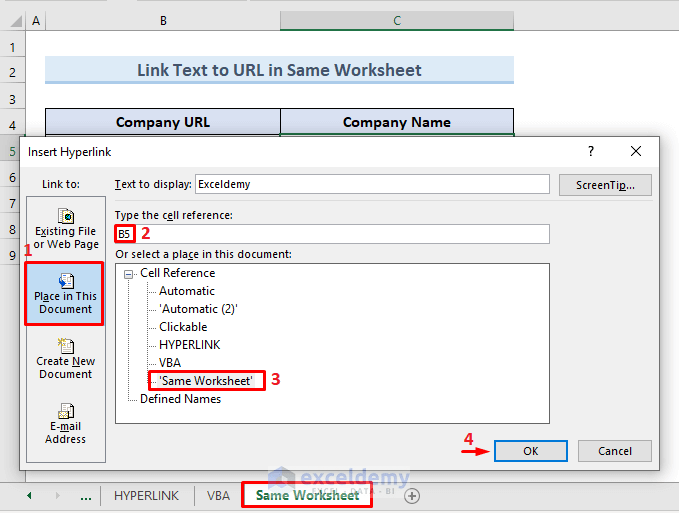
Task: Click the worksheet title 'Link Text to URL' cell
Action: pyautogui.click(x=279, y=70)
